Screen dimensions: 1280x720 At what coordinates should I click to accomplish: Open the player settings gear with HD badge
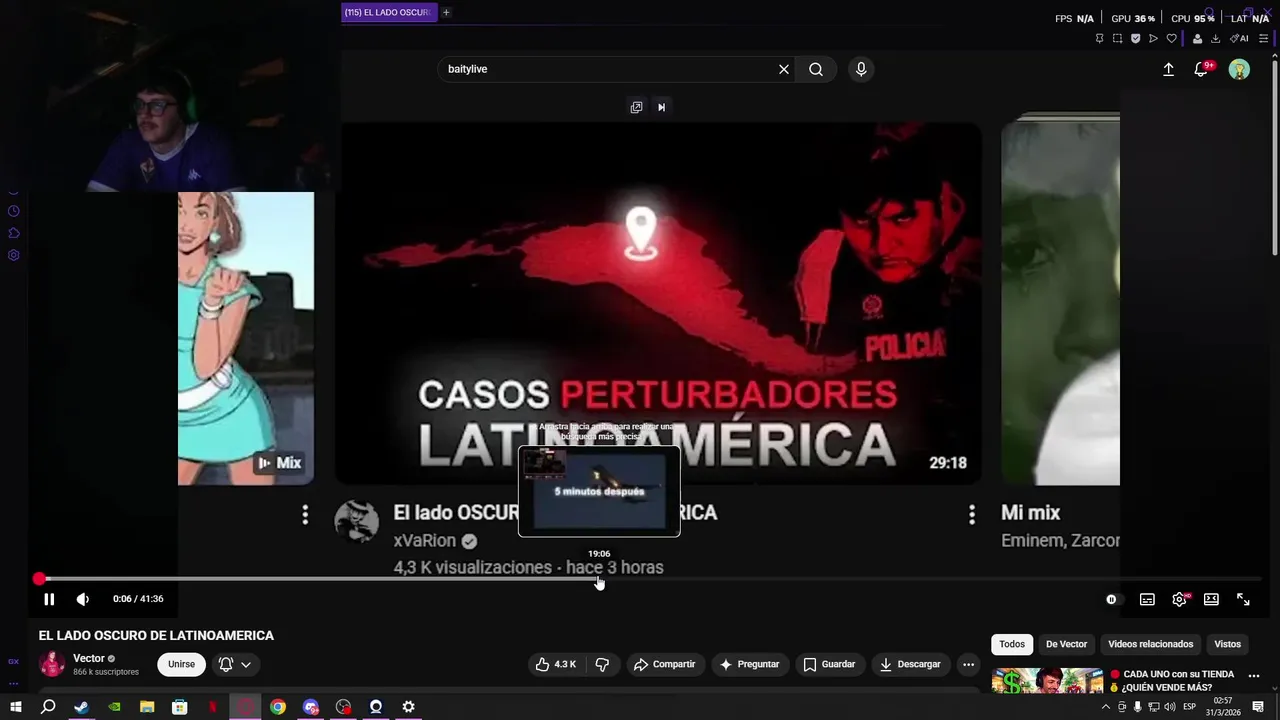1180,599
